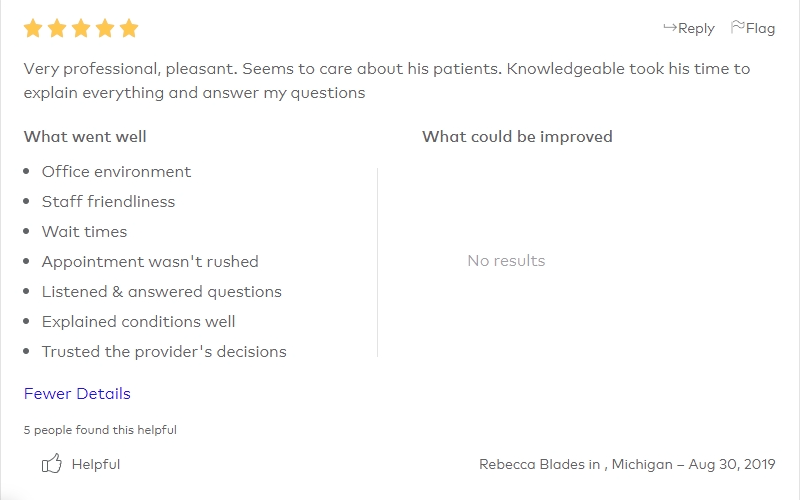Select the 'What went well' heading
Image resolution: width=800 pixels, height=500 pixels.
coord(85,137)
